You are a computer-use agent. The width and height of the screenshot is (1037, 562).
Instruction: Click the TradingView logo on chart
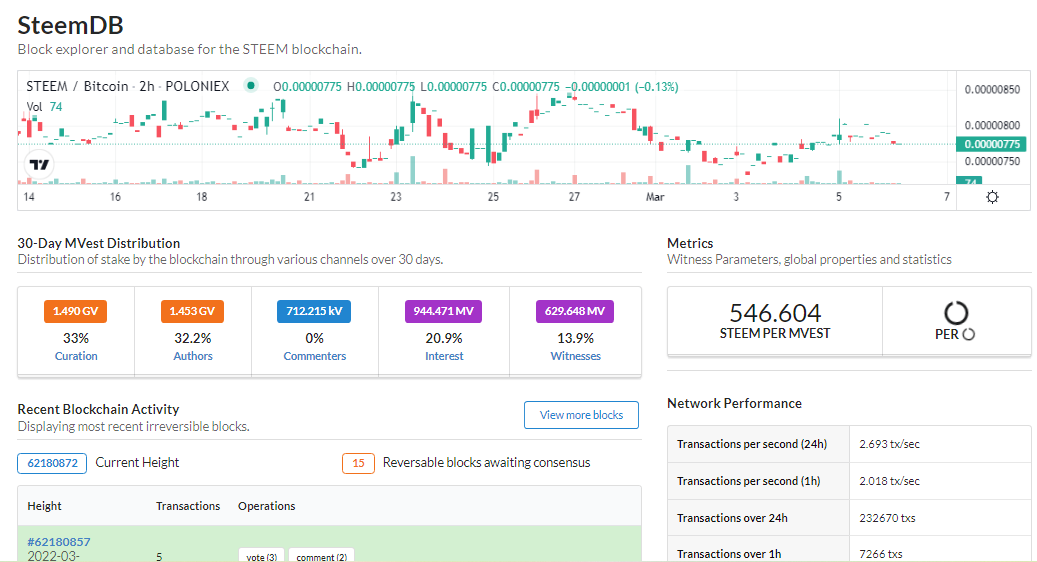(38, 165)
